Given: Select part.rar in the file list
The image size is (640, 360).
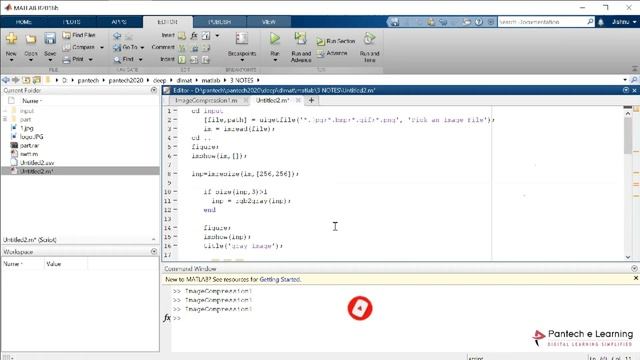Looking at the screenshot, I should [29, 145].
